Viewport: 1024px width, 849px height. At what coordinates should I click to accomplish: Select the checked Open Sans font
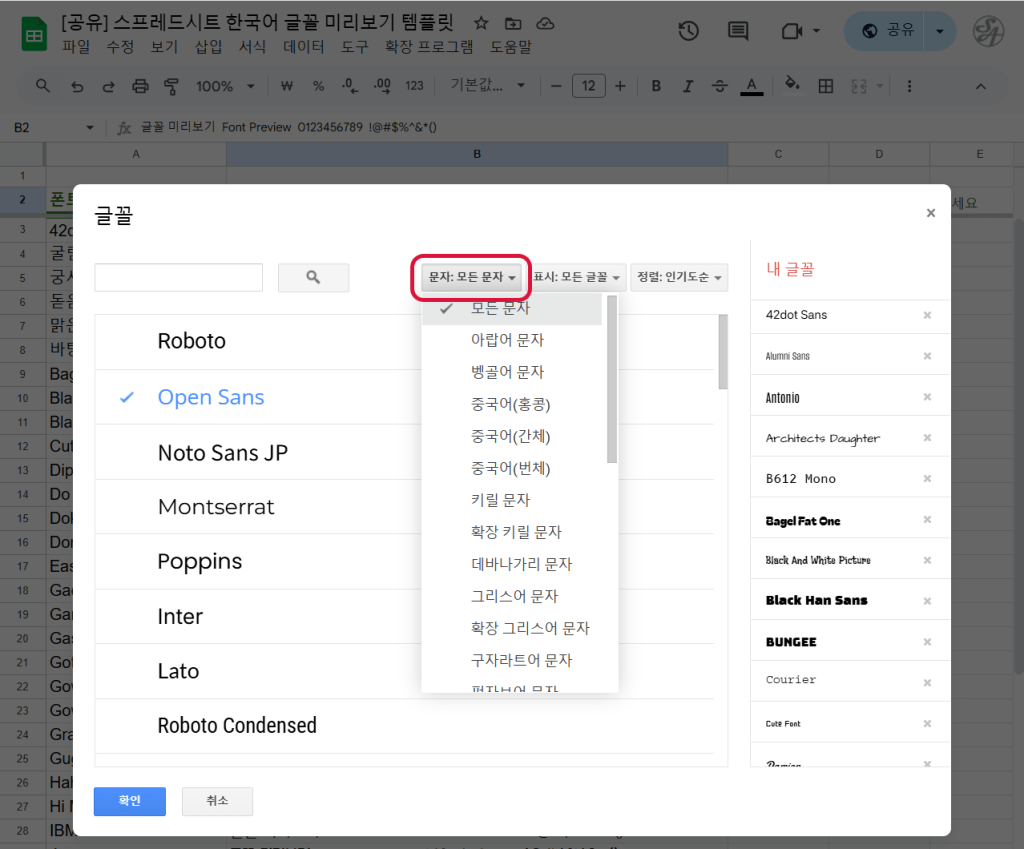click(211, 397)
